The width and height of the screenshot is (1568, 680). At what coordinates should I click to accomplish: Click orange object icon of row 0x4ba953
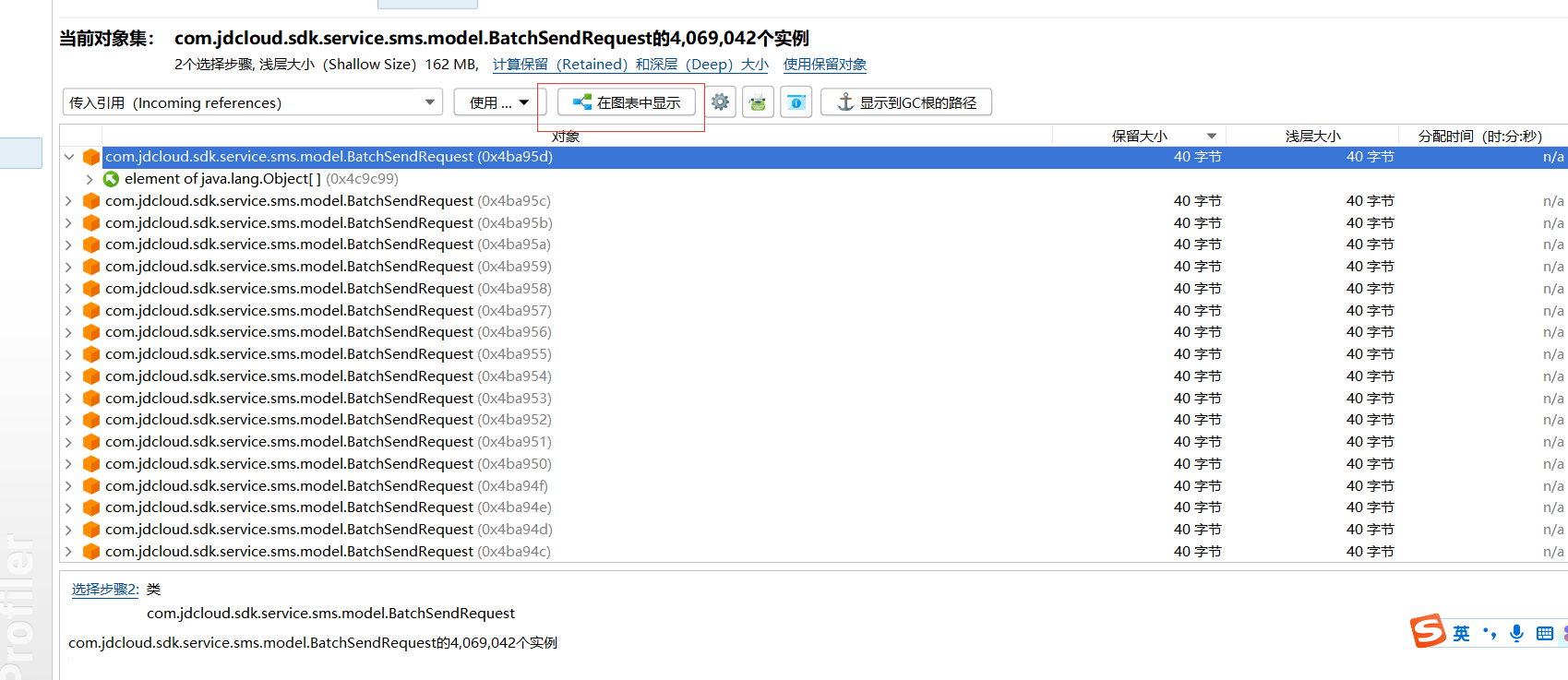(91, 399)
